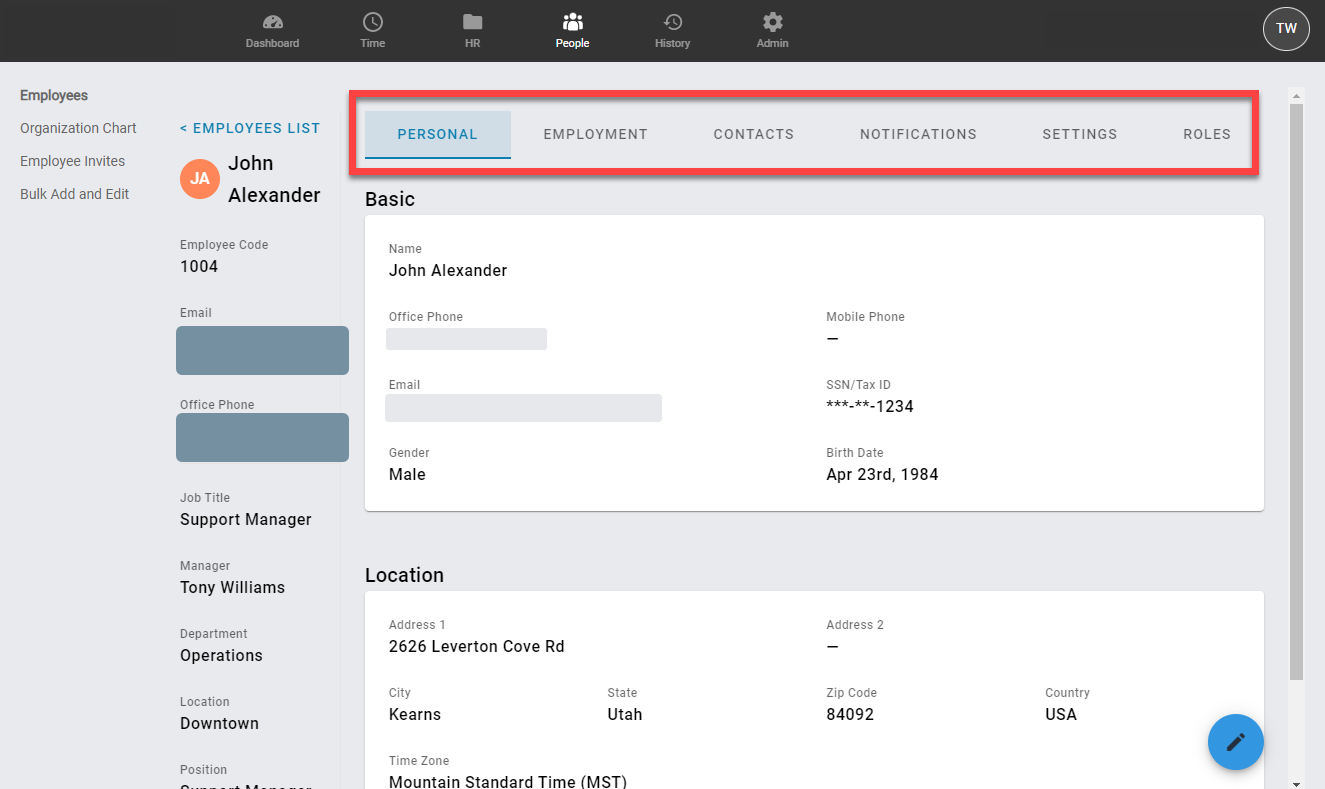This screenshot has height=789, width=1325.
Task: Open the HR folder icon
Action: pos(472,22)
